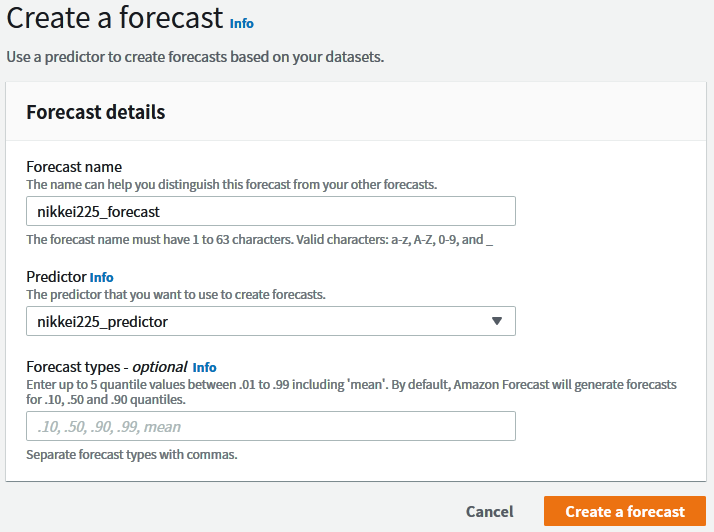The image size is (714, 532).
Task: Click the 'Separate forecast types with commas' hint
Action: click(x=131, y=455)
